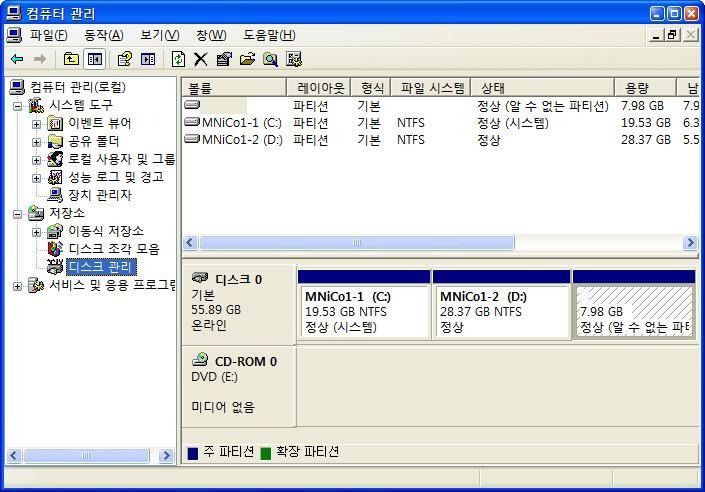
Task: Click volume list scroll left arrow
Action: click(x=190, y=243)
